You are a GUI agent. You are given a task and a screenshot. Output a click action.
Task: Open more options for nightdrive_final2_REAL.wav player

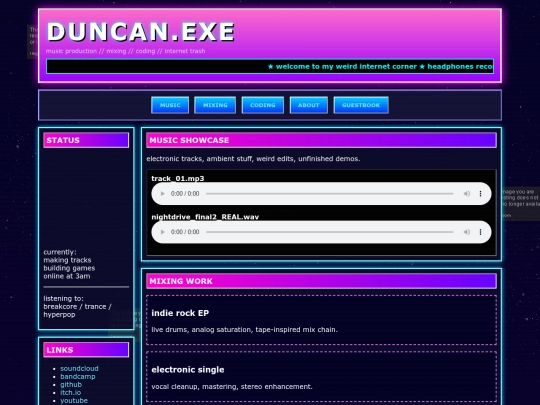tap(480, 232)
